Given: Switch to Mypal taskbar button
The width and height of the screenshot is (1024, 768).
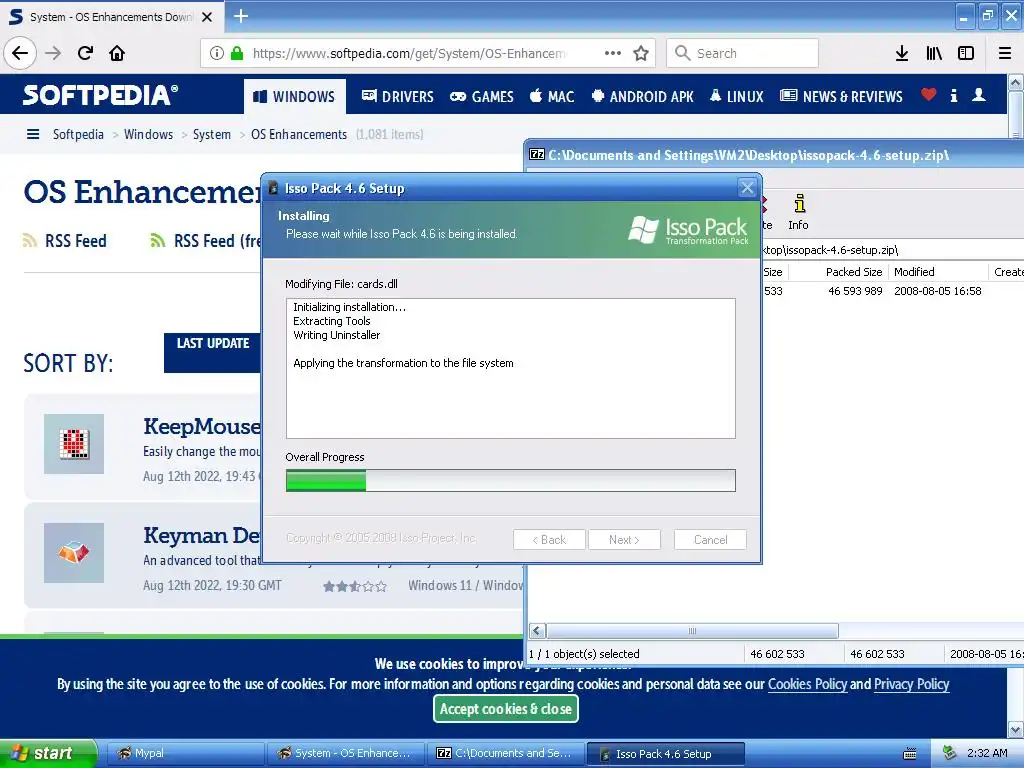Looking at the screenshot, I should (x=185, y=754).
